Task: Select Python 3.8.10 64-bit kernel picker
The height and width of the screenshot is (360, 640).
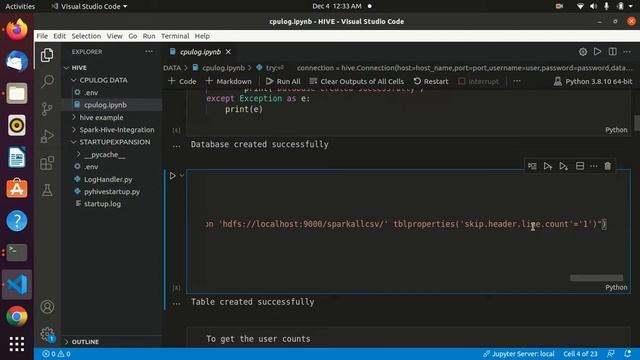Action: tap(593, 81)
